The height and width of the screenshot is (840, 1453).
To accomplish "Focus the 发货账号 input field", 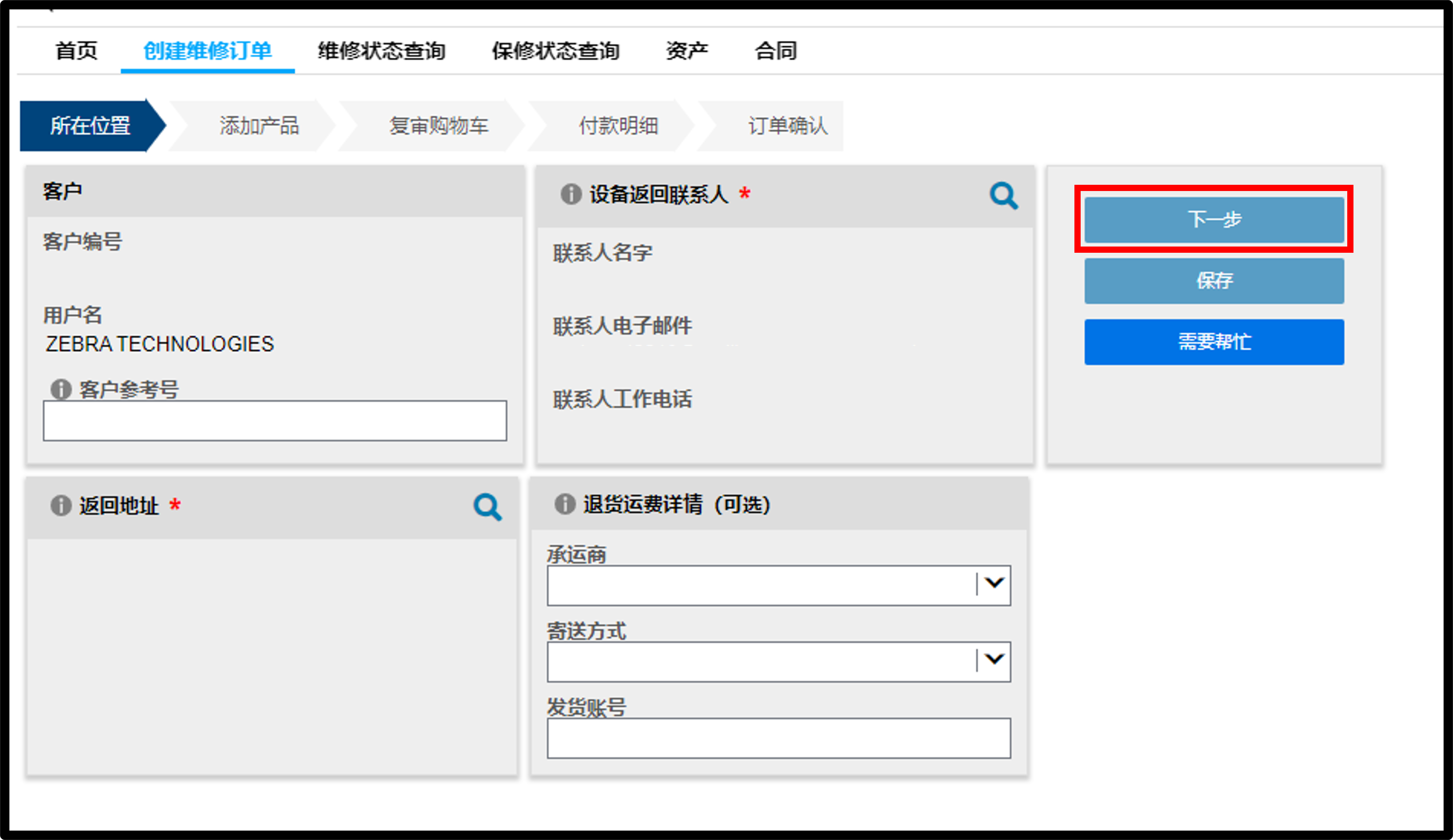I will (778, 738).
